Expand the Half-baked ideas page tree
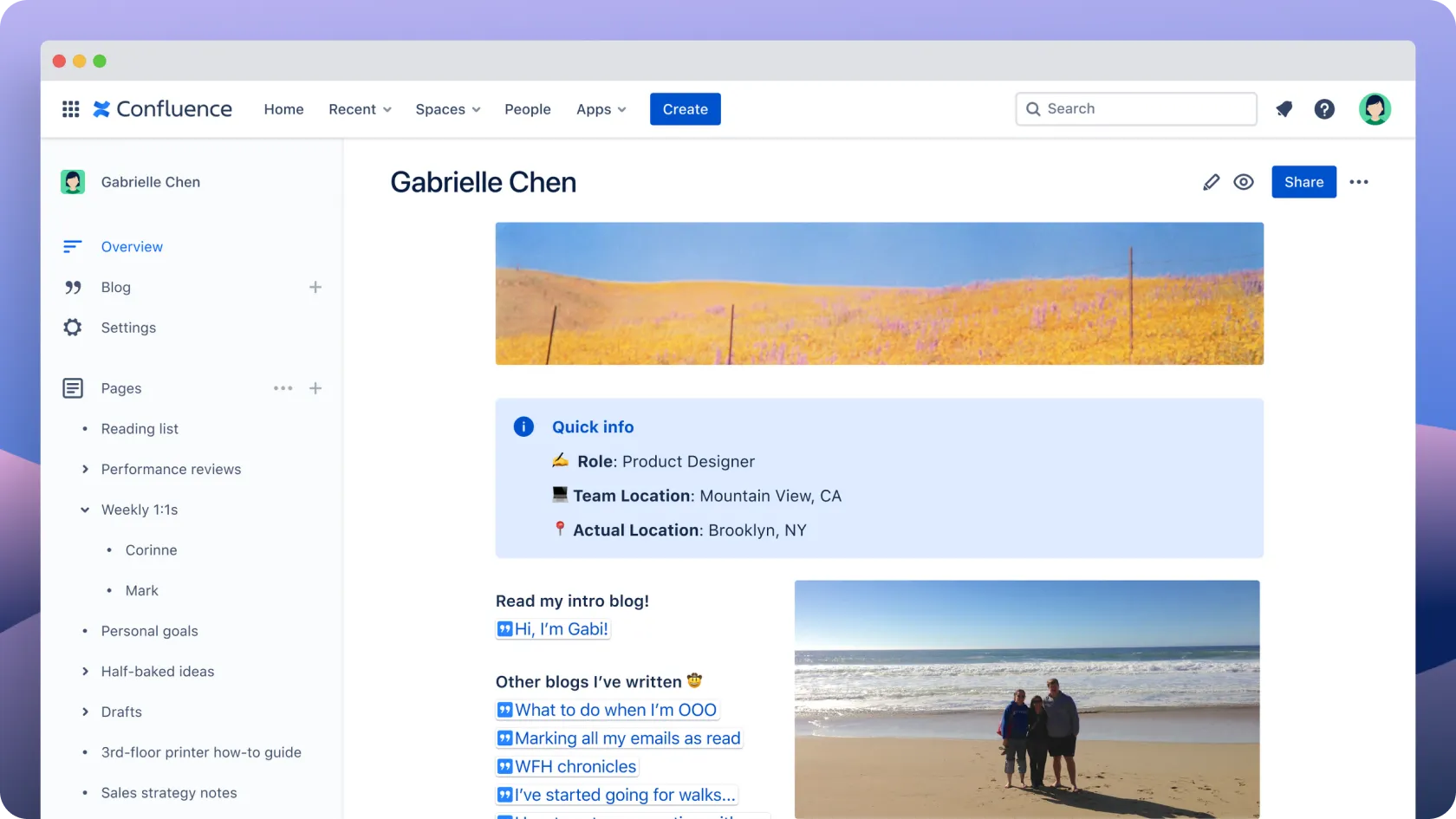Screen dimensions: 1456x819 tap(85, 672)
